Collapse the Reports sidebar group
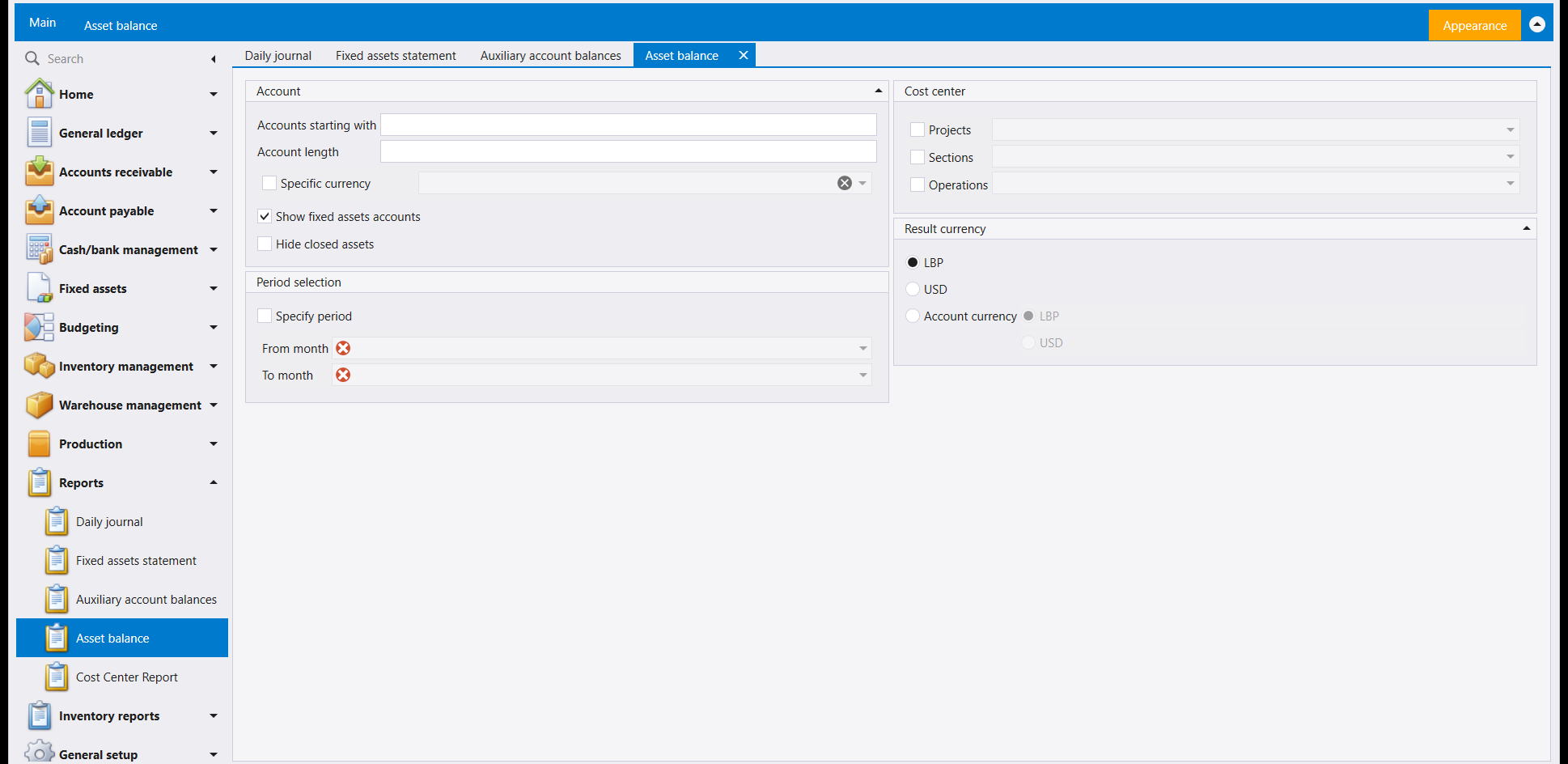This screenshot has height=764, width=1568. tap(214, 482)
